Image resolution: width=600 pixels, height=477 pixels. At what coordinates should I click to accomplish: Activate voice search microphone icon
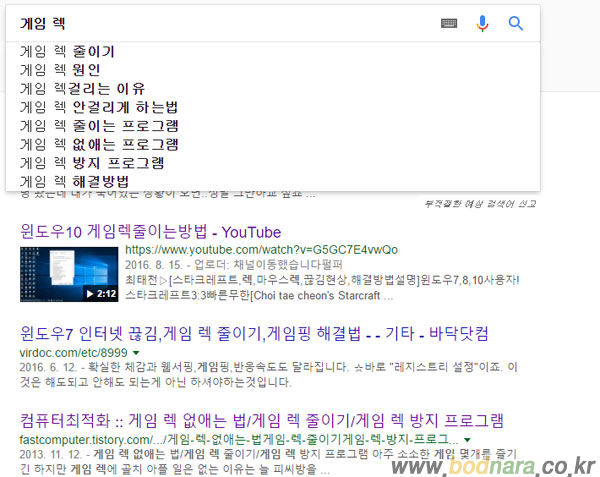(x=482, y=23)
